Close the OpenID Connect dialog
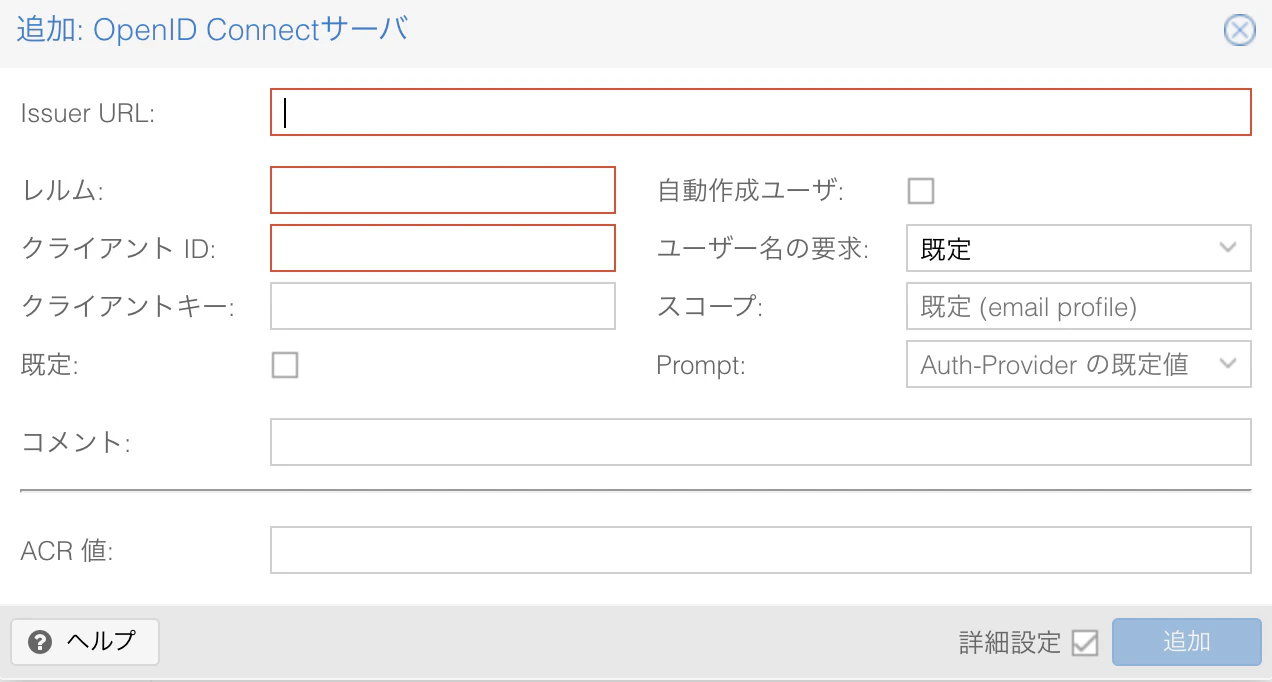Viewport: 1272px width, 682px height. 1239,31
